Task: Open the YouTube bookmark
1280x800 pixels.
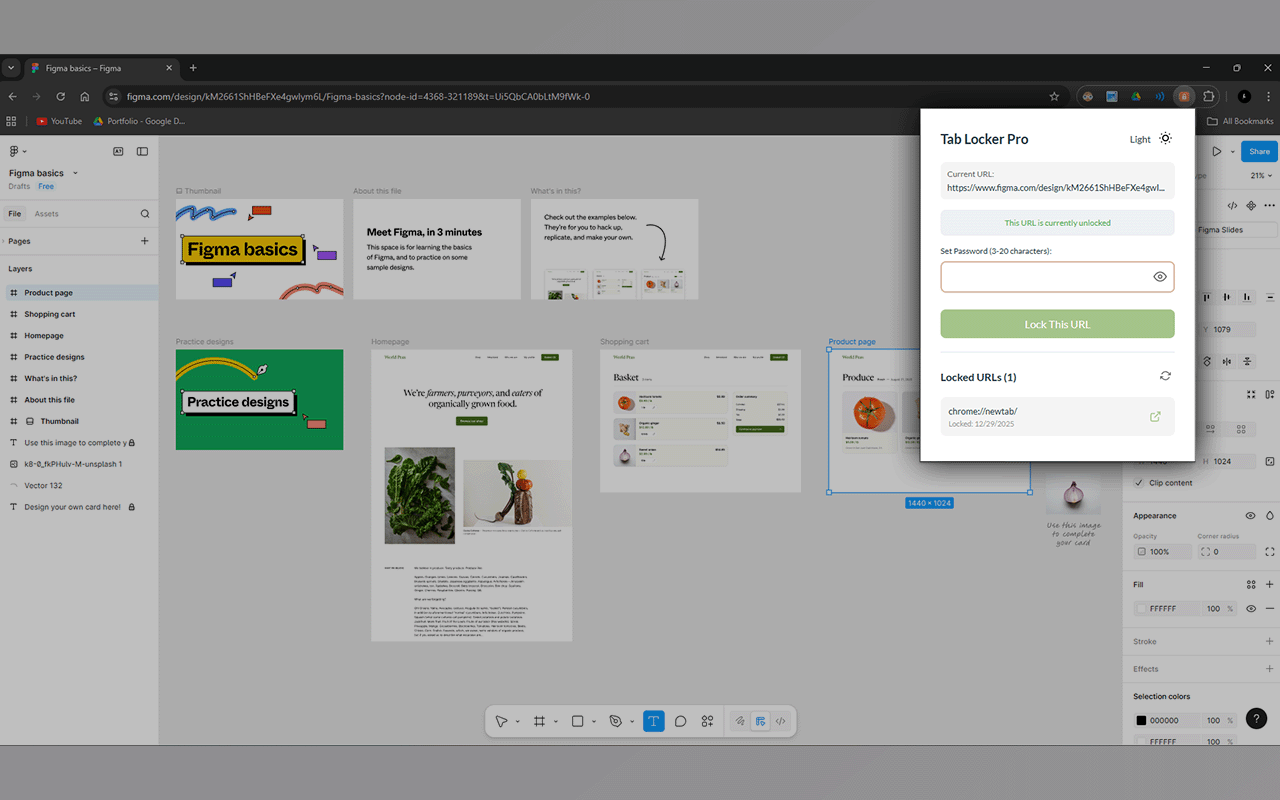Action: pyautogui.click(x=59, y=121)
